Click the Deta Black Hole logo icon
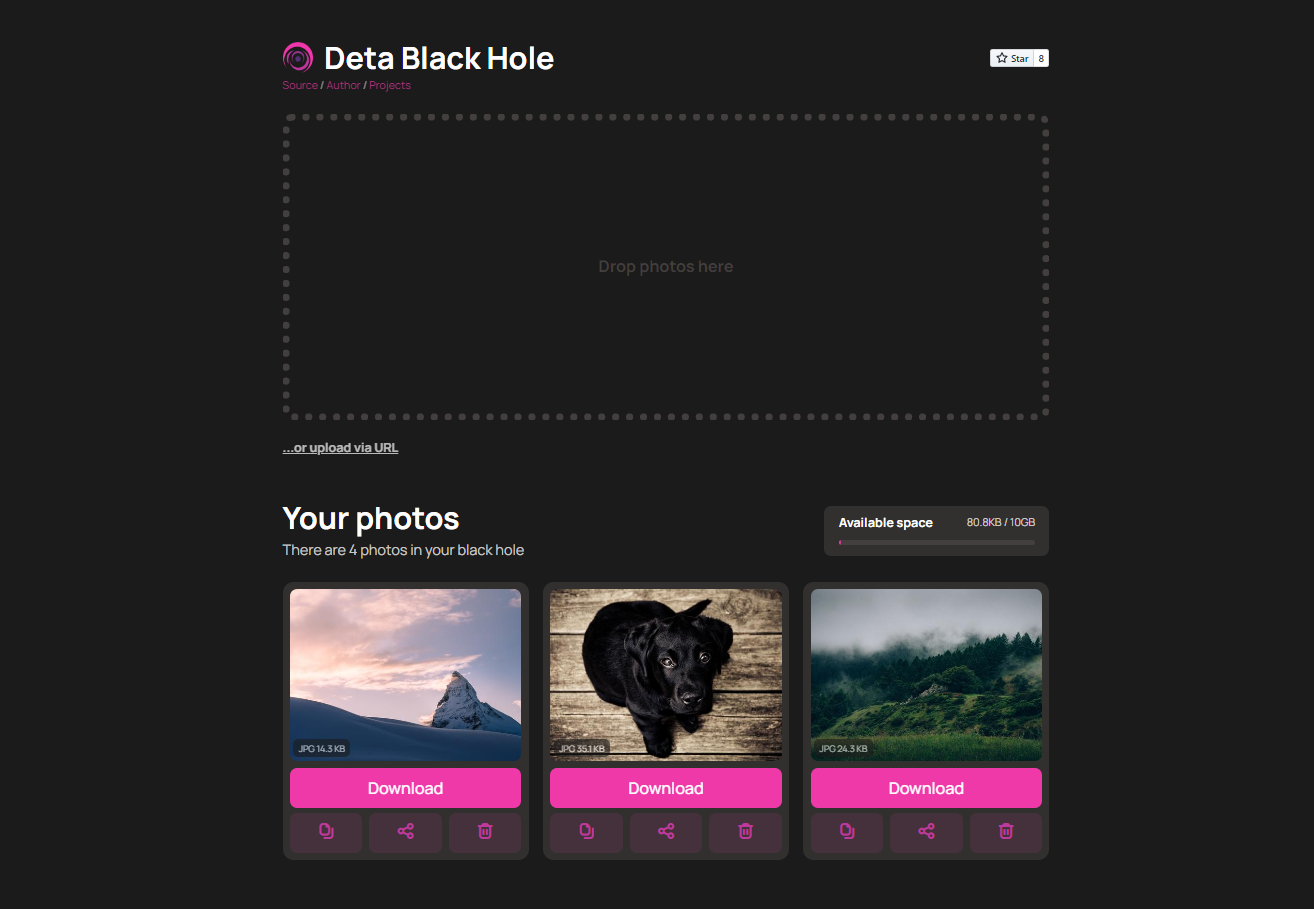 [298, 58]
